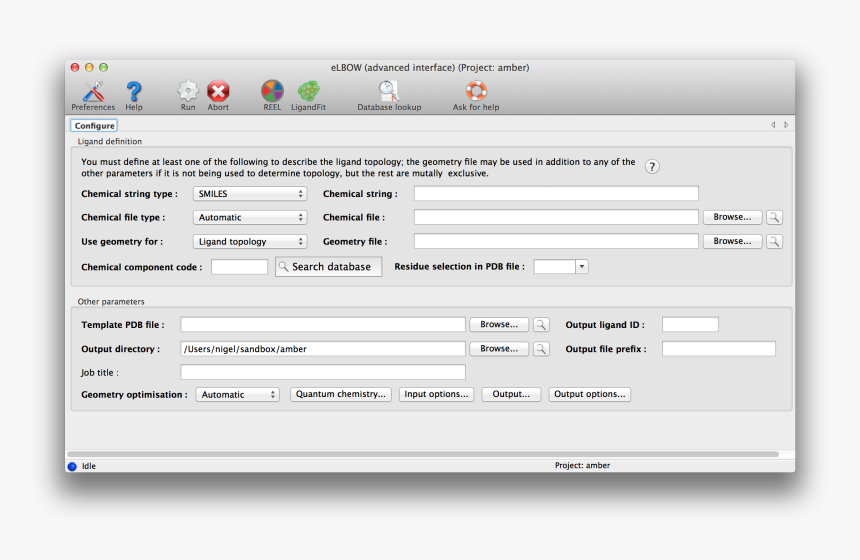Click the Chemical file path field
The height and width of the screenshot is (560, 860).
tap(556, 217)
